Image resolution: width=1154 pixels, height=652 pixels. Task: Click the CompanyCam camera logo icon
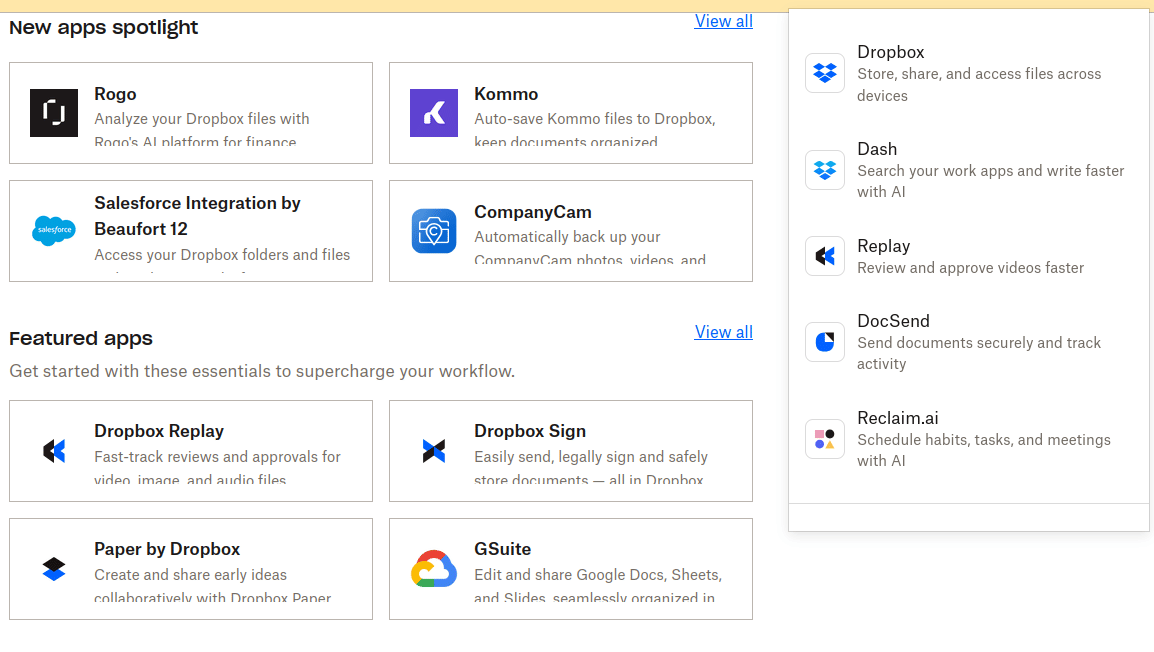(433, 230)
